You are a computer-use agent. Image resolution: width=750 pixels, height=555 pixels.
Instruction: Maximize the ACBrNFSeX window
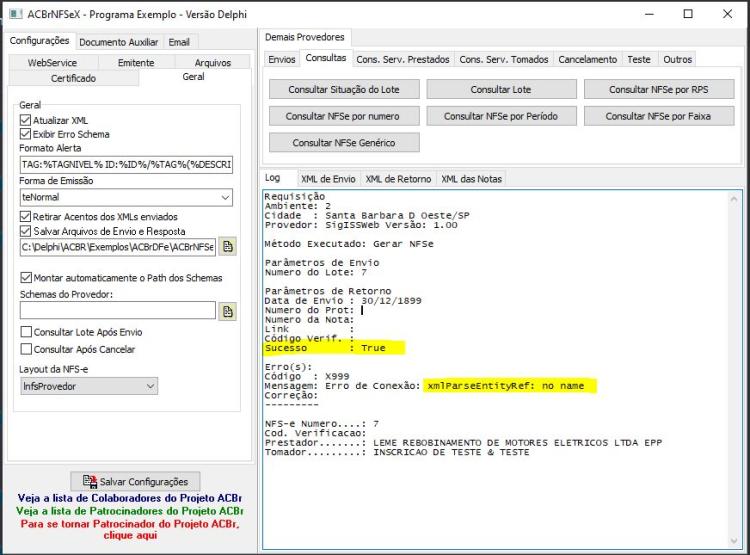point(688,14)
